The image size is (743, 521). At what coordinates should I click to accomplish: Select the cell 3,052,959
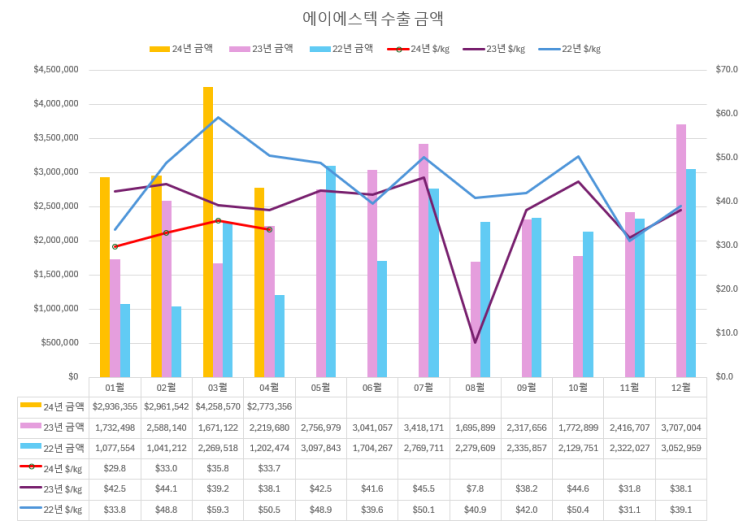tap(681, 448)
